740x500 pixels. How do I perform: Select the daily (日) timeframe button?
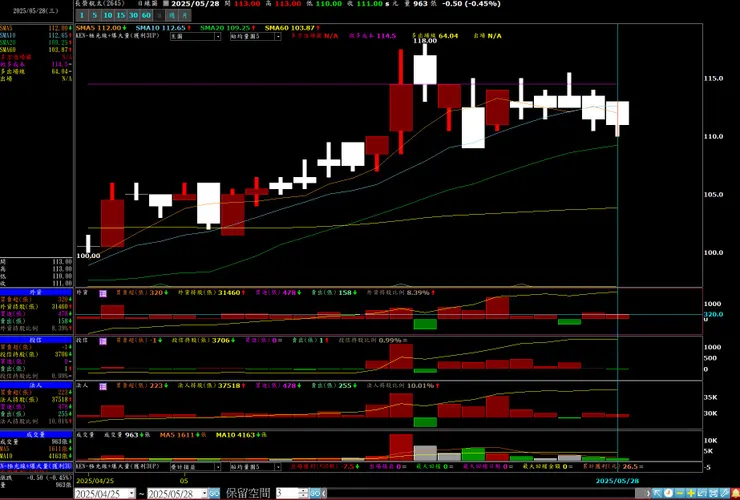[159, 15]
